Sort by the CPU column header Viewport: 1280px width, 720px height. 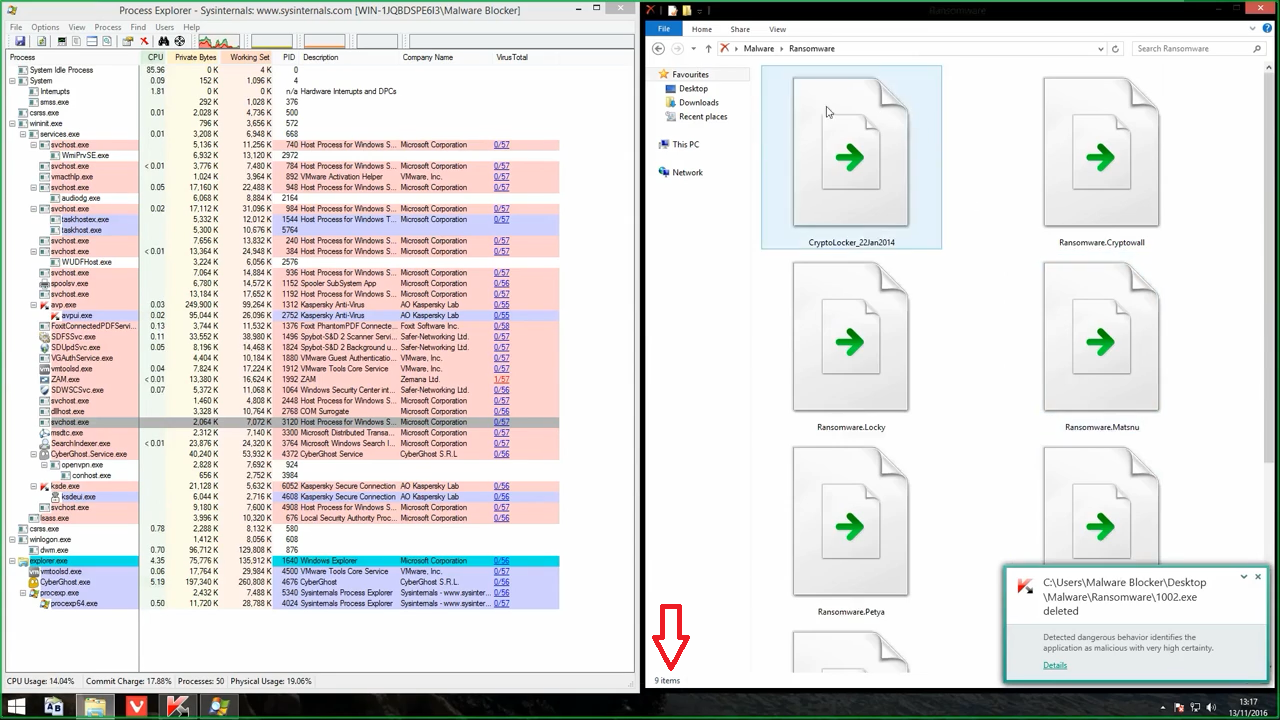[155, 58]
